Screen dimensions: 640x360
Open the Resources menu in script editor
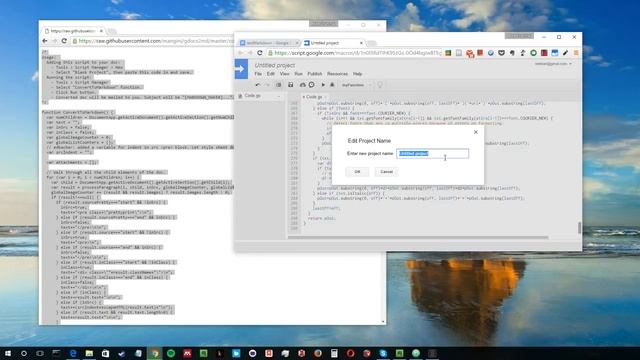338,74
